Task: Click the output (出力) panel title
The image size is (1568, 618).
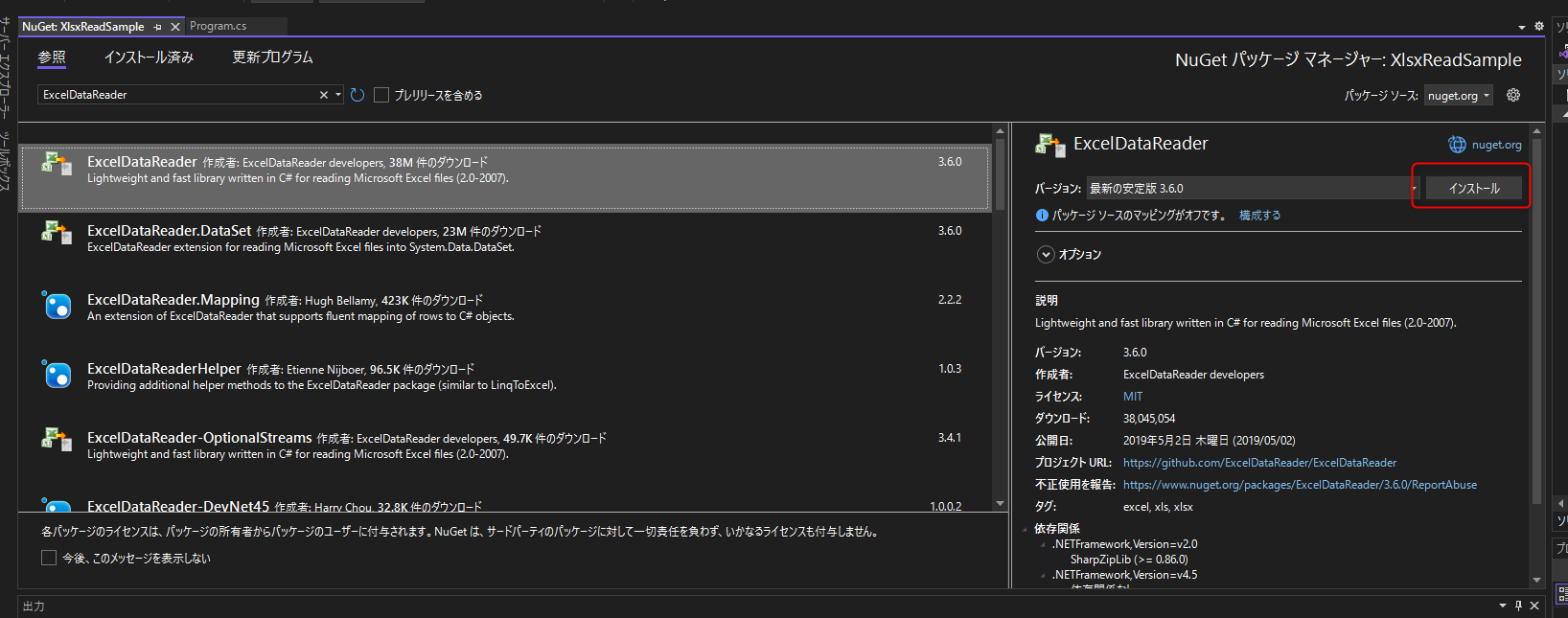Action: pyautogui.click(x=34, y=607)
